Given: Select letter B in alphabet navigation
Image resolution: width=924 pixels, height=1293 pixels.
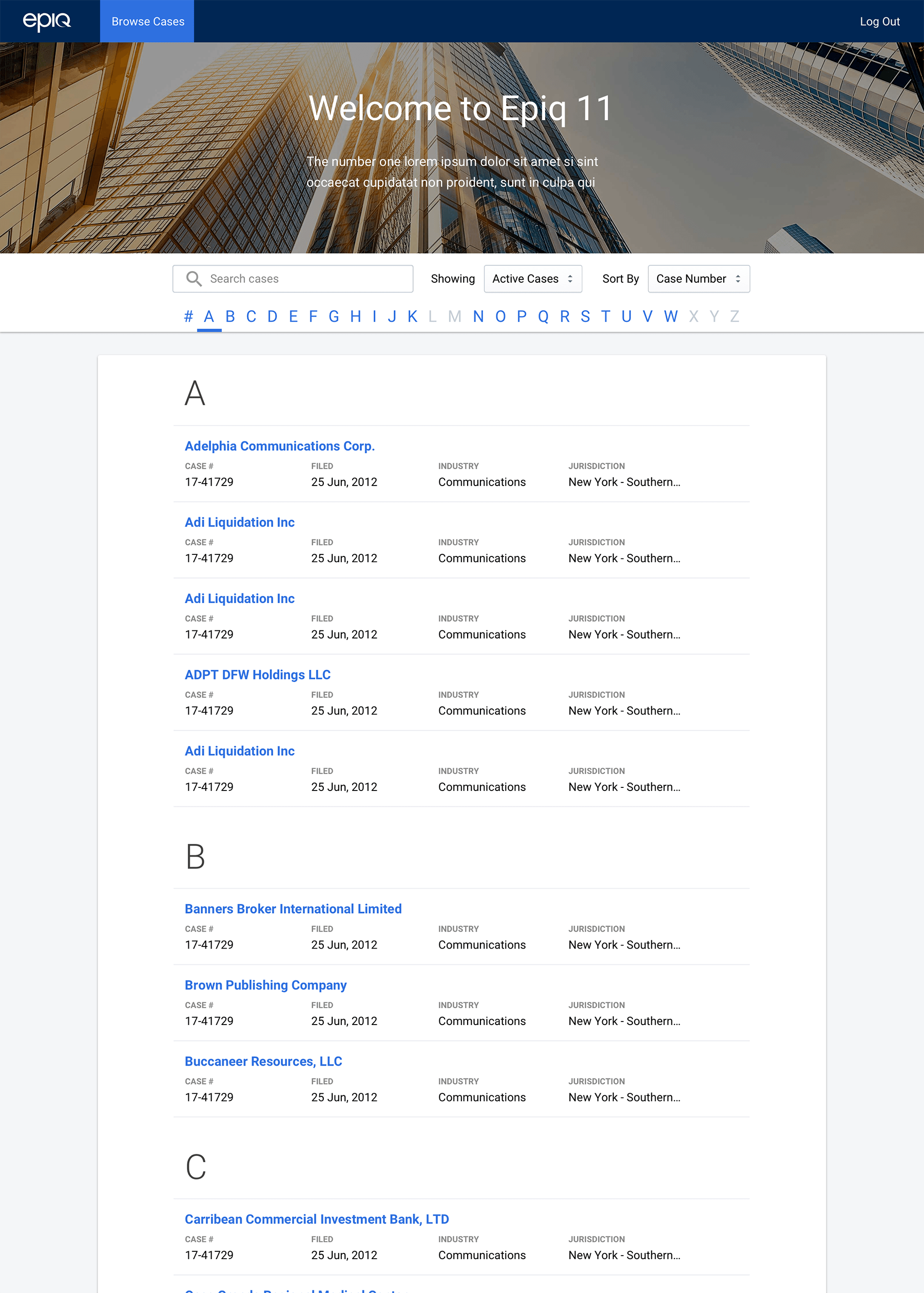Looking at the screenshot, I should click(230, 316).
